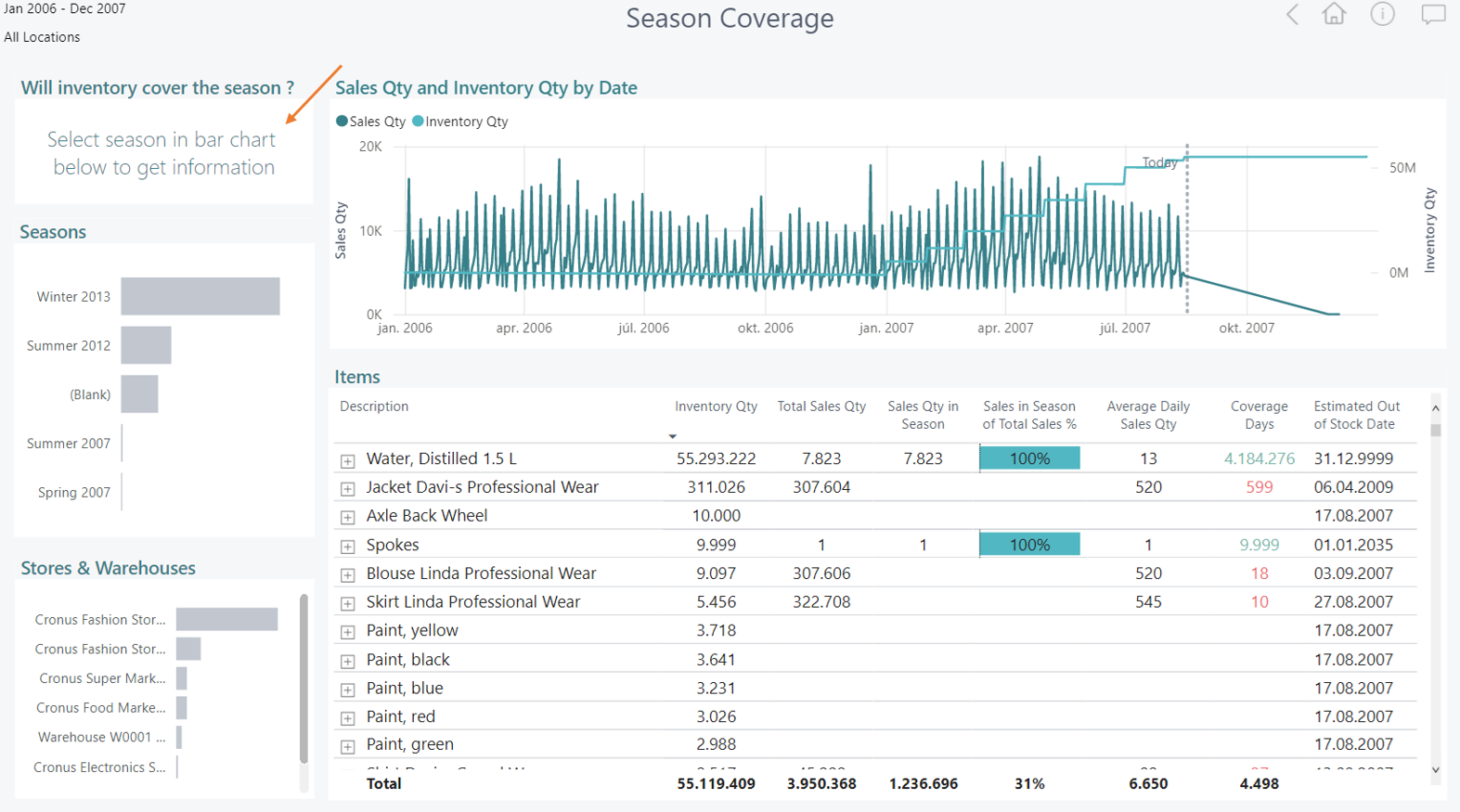Viewport: 1460px width, 812px height.
Task: Open the information icon
Action: point(1382,14)
